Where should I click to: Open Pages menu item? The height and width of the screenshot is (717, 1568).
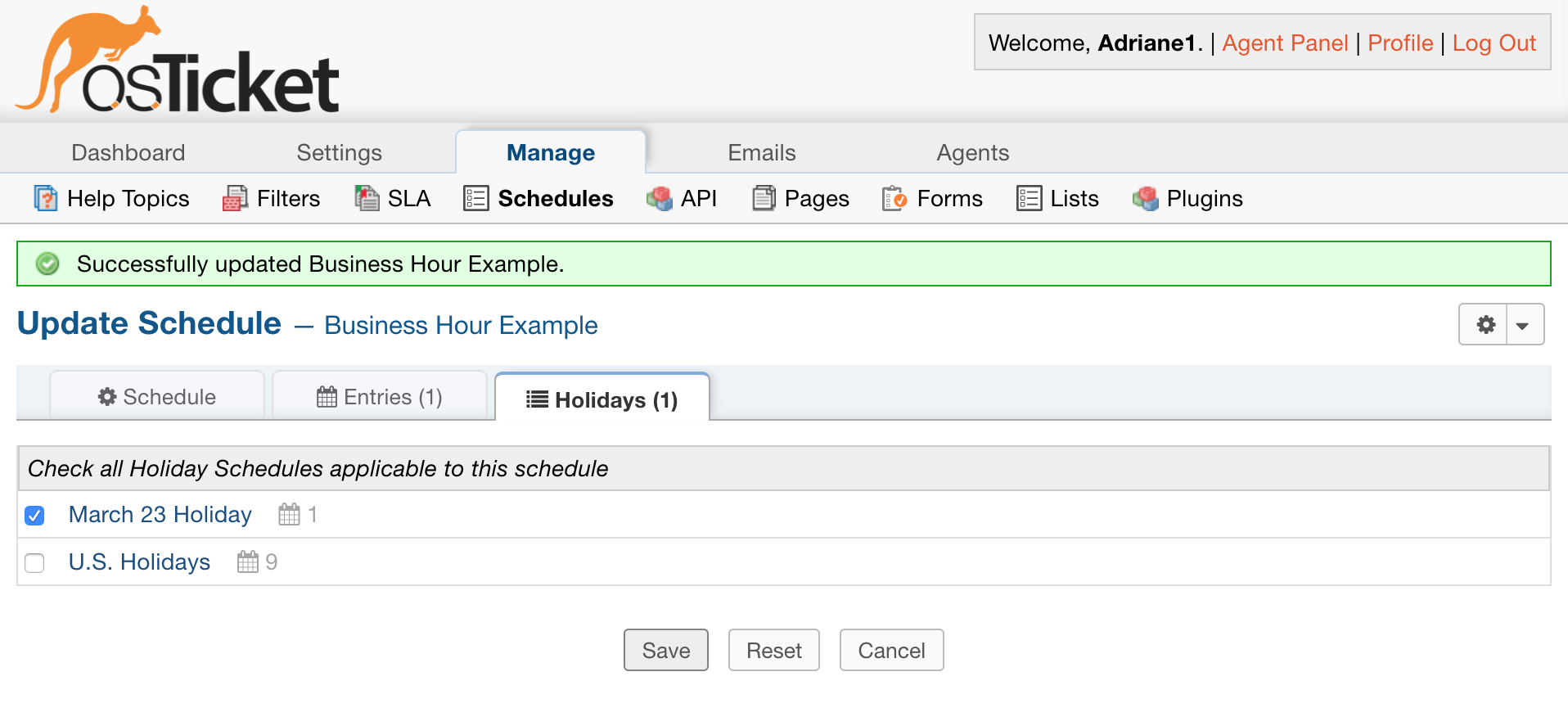(x=800, y=198)
